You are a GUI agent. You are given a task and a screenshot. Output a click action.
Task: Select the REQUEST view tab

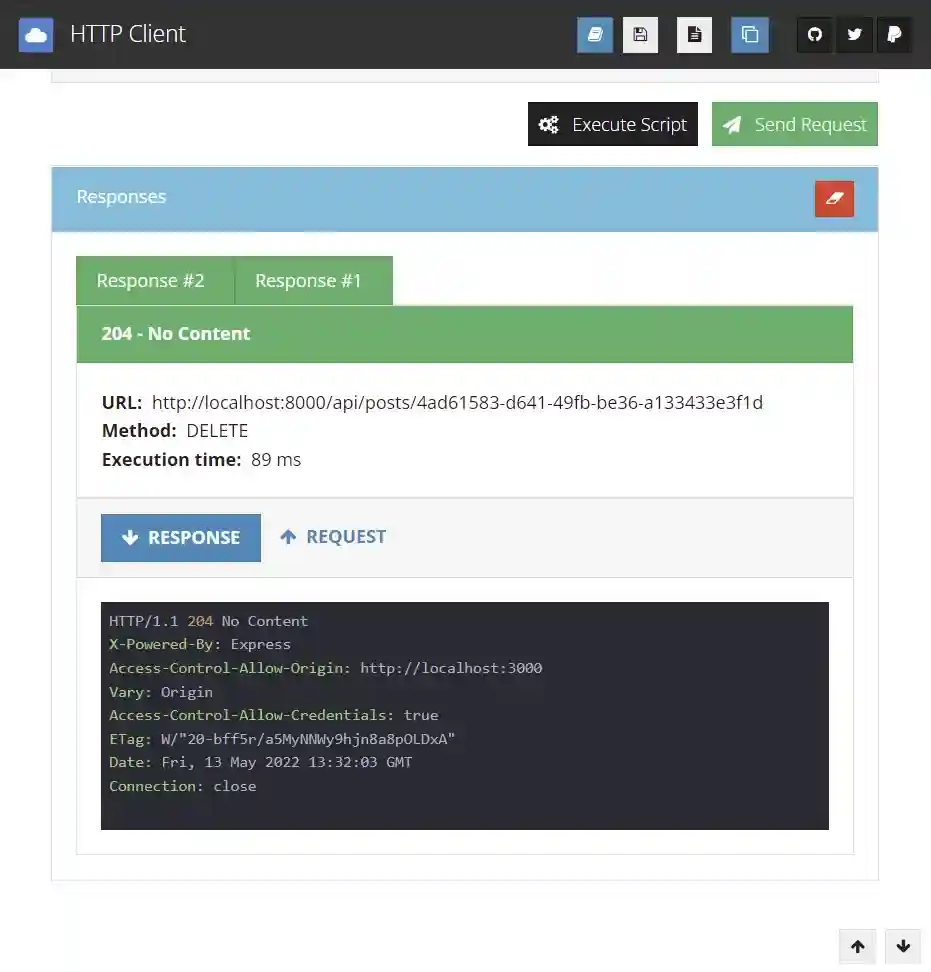pos(333,537)
